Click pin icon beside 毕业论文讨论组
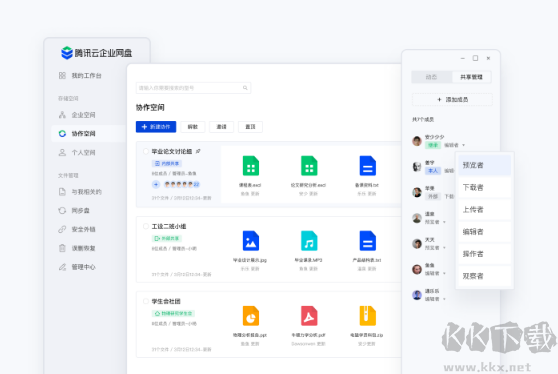Viewport: 558px width, 374px height. [198, 151]
